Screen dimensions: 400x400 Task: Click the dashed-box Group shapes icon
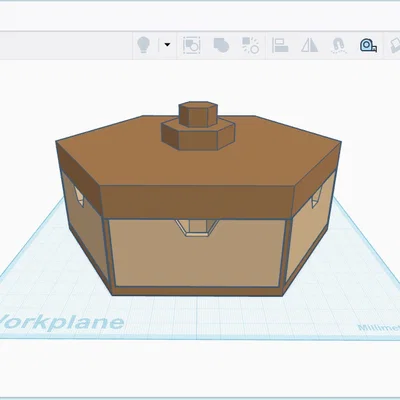[x=192, y=45]
